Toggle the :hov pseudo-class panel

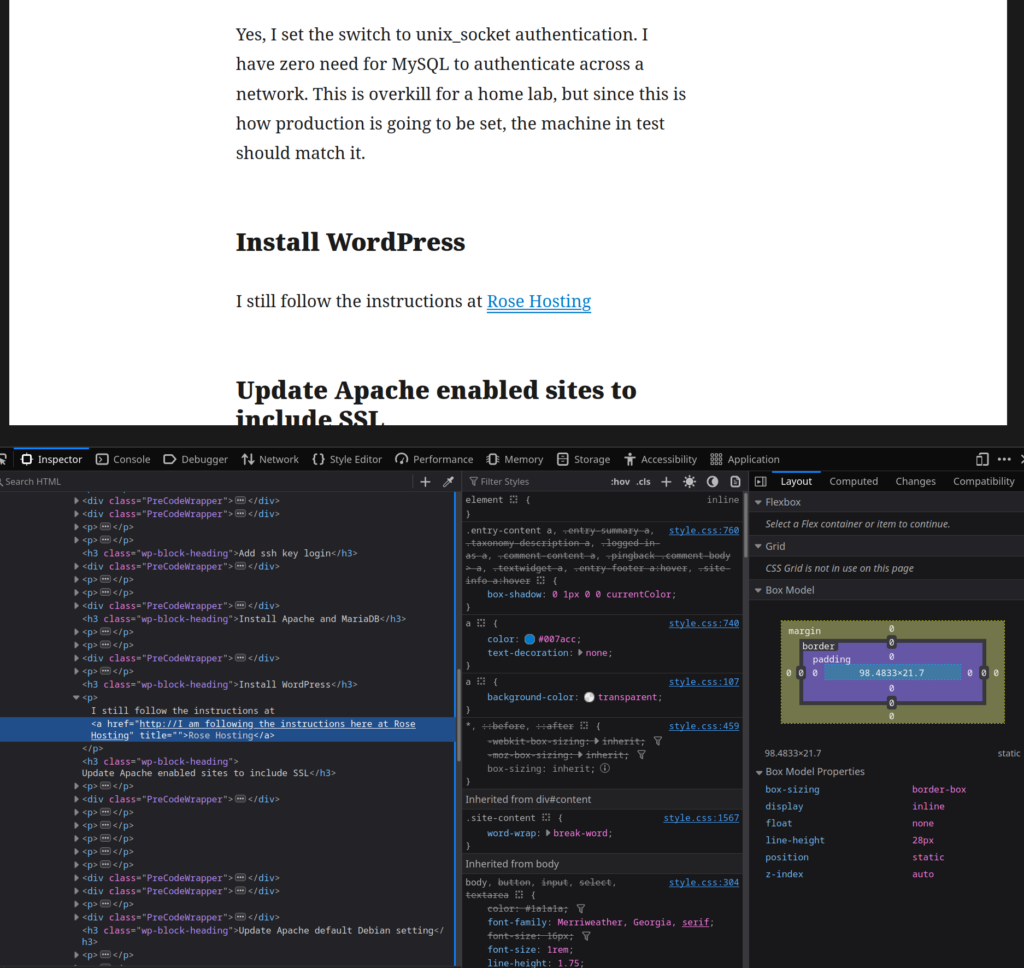pyautogui.click(x=620, y=481)
